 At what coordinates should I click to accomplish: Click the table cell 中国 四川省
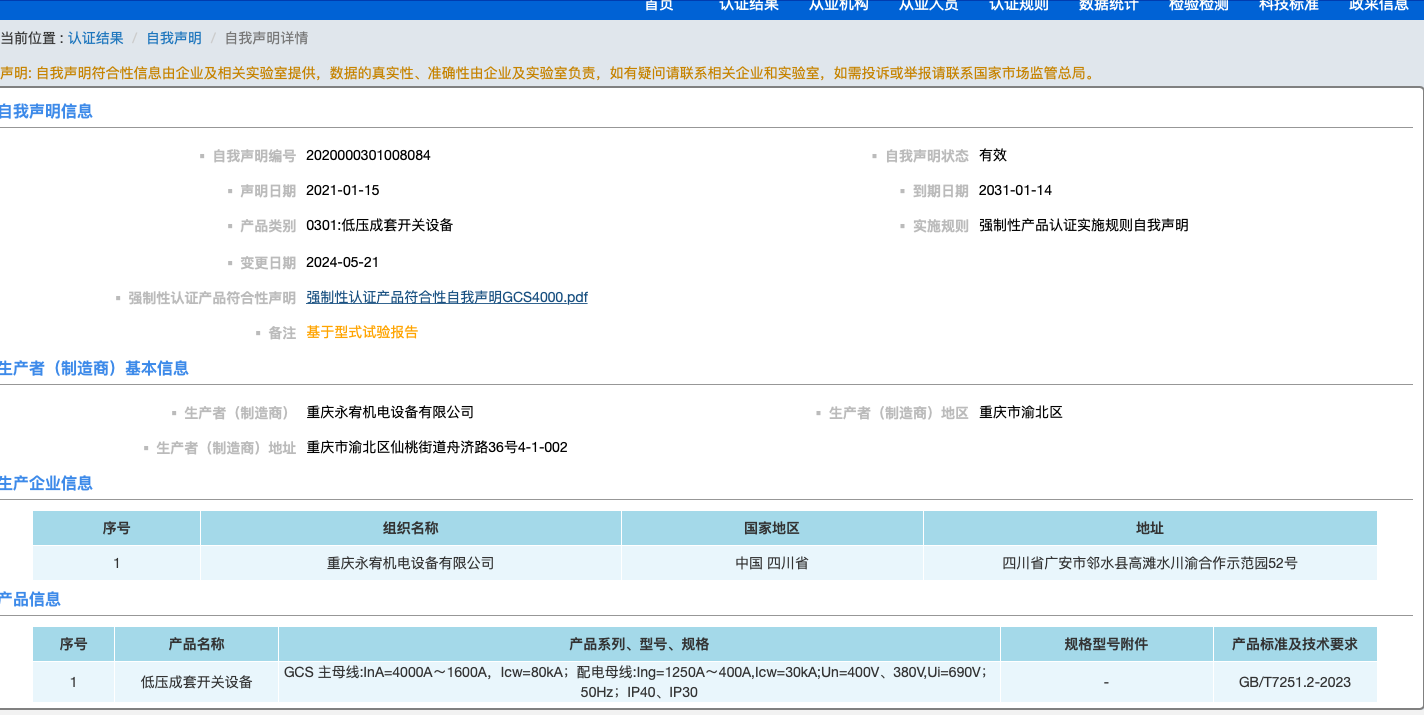point(772,563)
